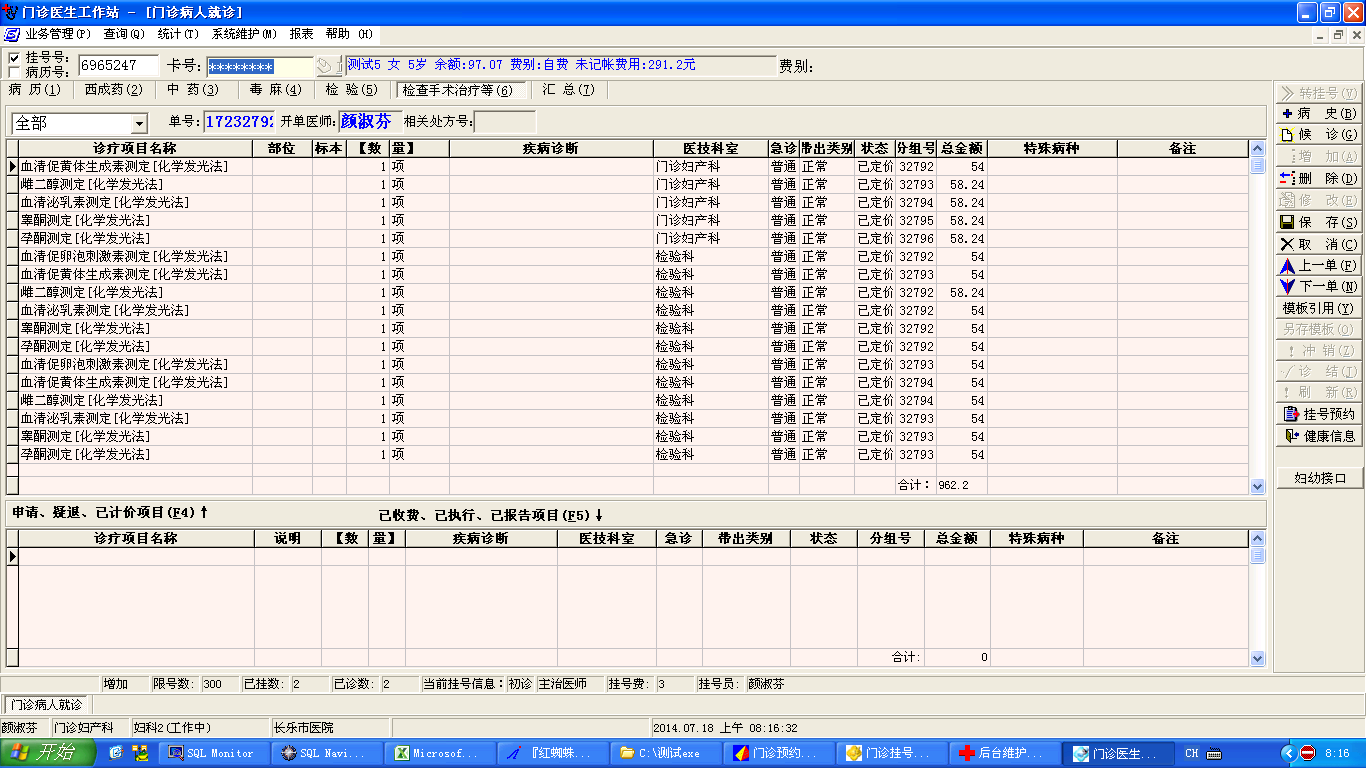The width and height of the screenshot is (1366, 768).
Task: Switch to the 毒麻(4) tab
Action: click(x=275, y=90)
